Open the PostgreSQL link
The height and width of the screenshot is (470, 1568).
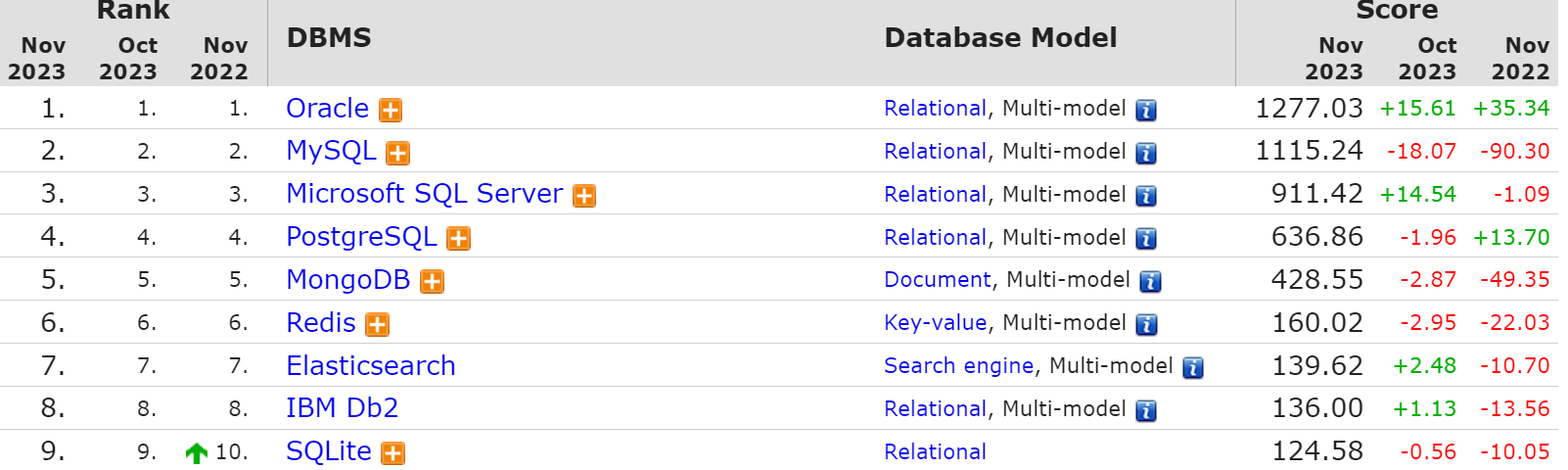tap(361, 237)
